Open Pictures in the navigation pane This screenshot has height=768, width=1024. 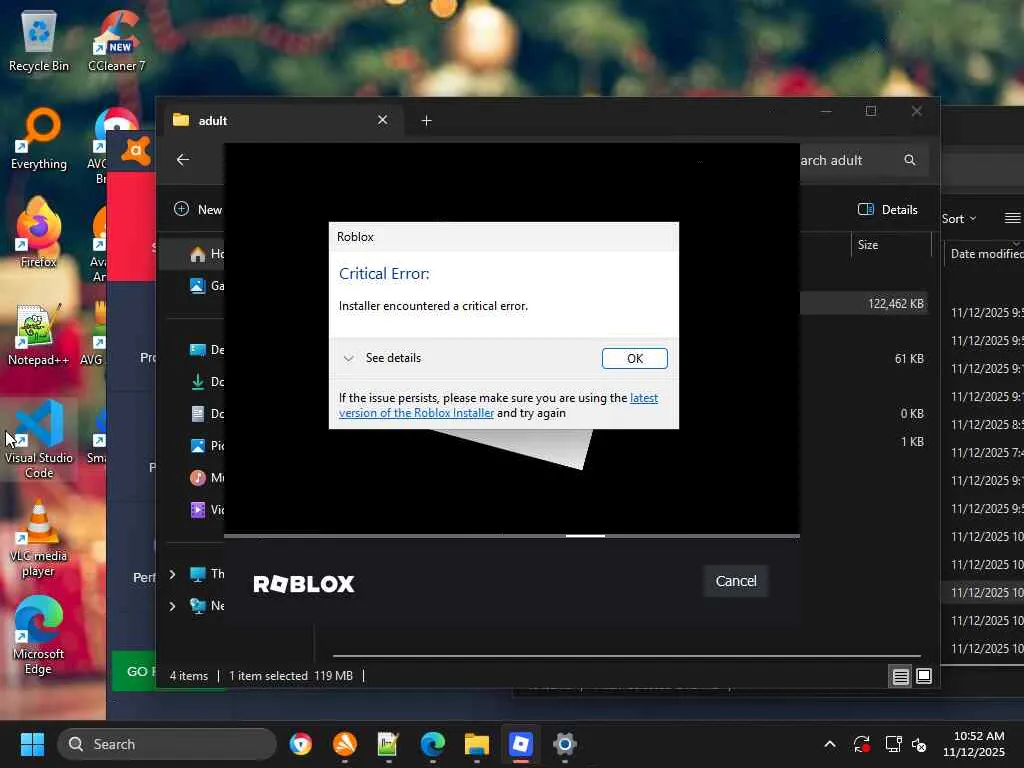coord(206,445)
